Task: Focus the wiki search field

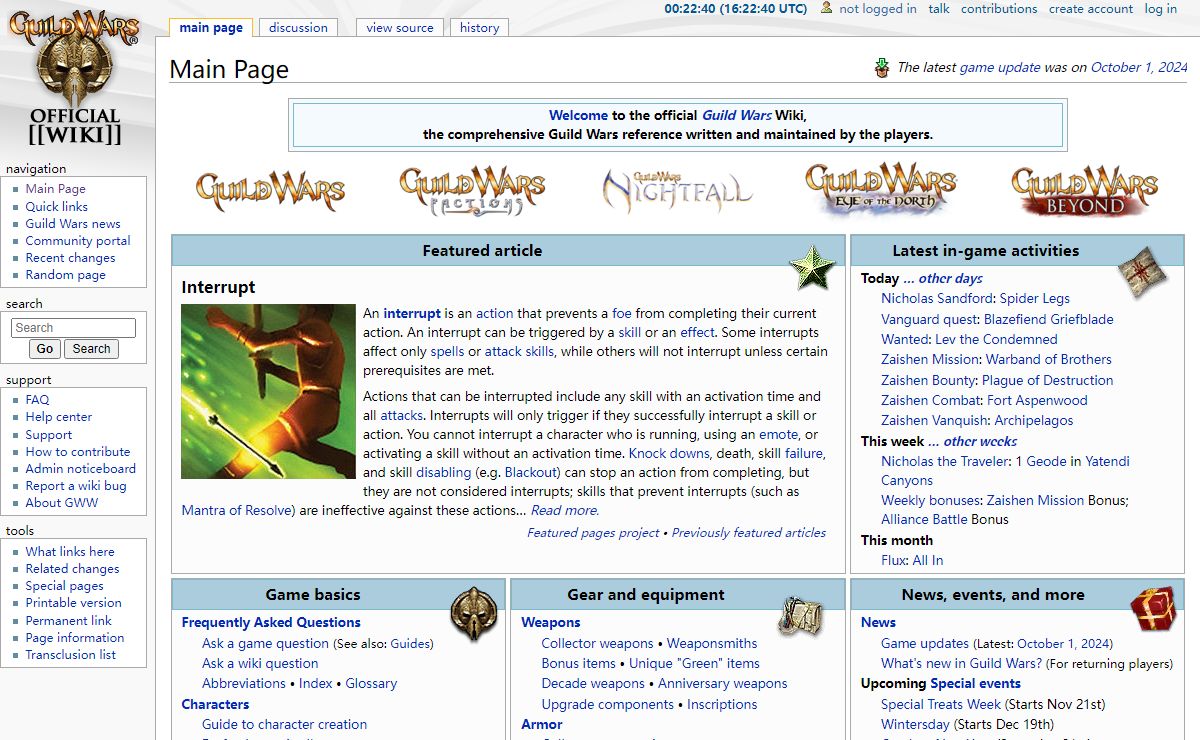Action: point(73,328)
